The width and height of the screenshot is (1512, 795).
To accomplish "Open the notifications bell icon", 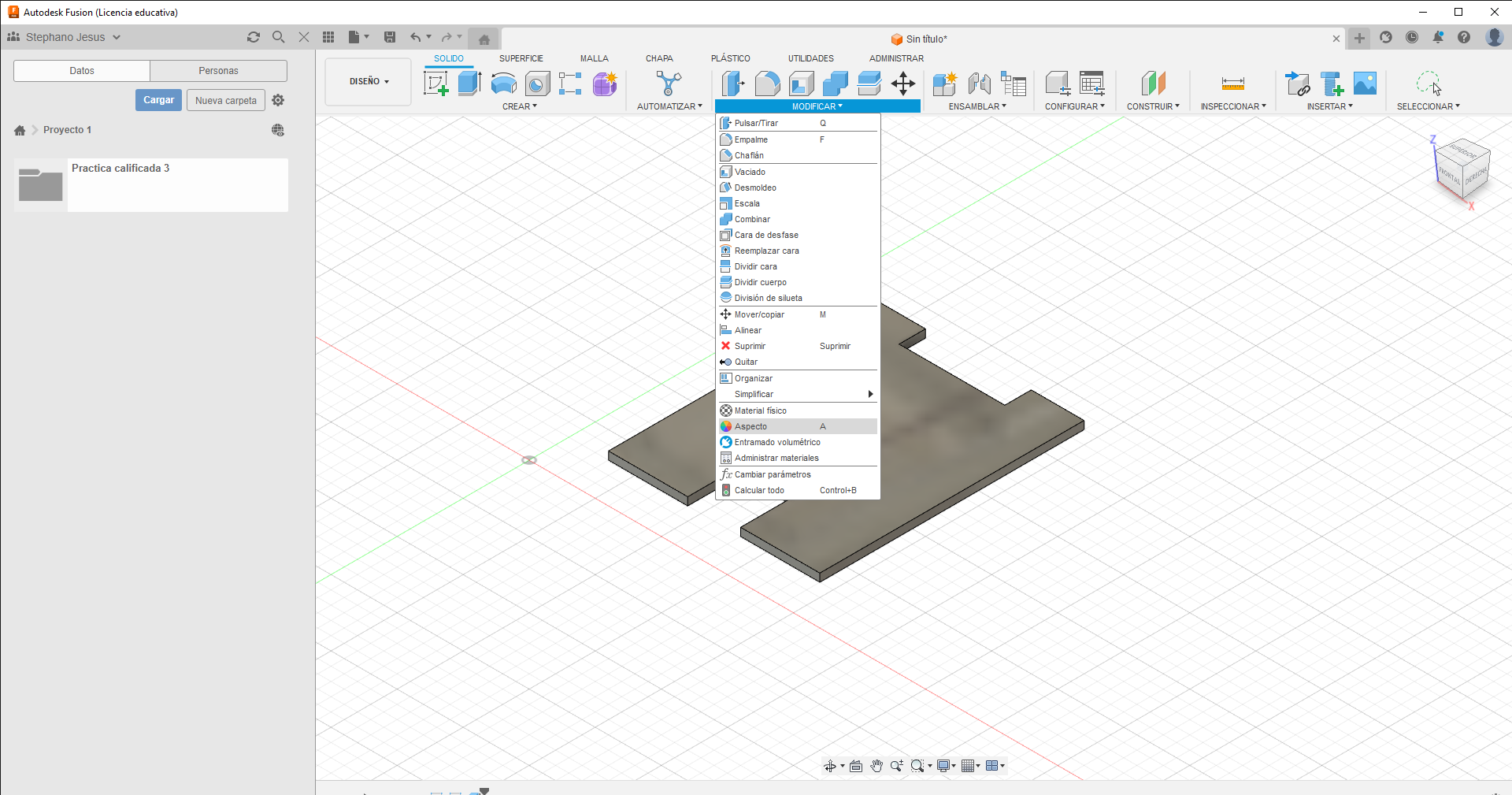I will coord(1438,37).
